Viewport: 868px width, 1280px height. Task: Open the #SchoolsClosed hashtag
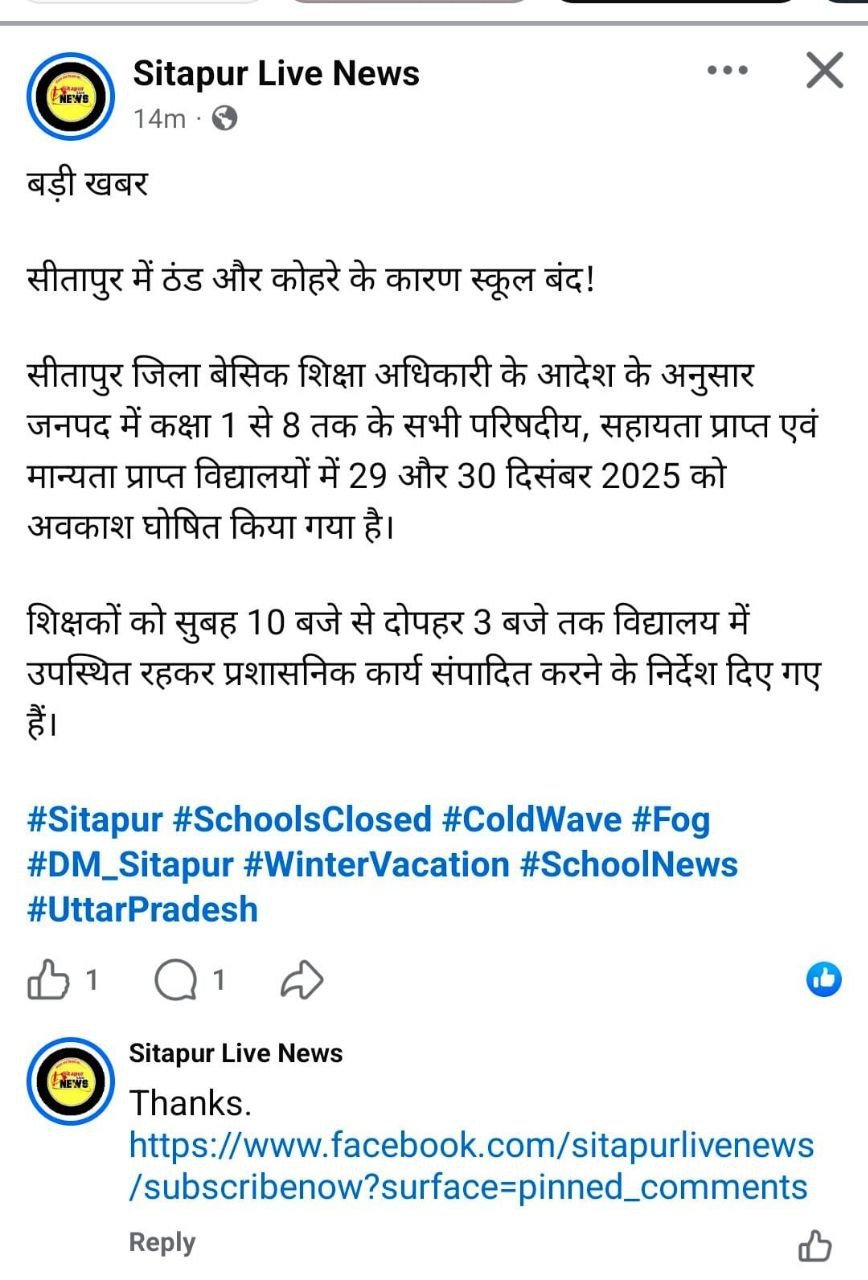[x=302, y=820]
